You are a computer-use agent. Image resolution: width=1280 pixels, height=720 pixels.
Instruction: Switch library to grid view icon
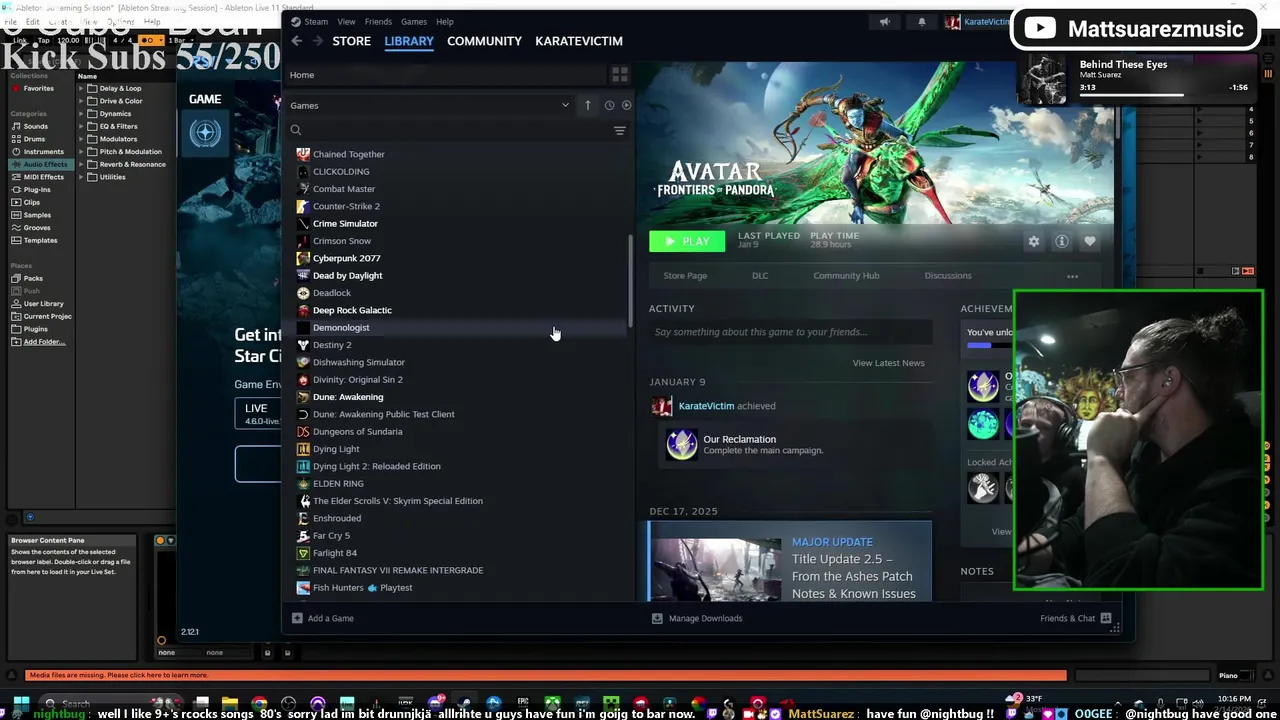pyautogui.click(x=620, y=75)
